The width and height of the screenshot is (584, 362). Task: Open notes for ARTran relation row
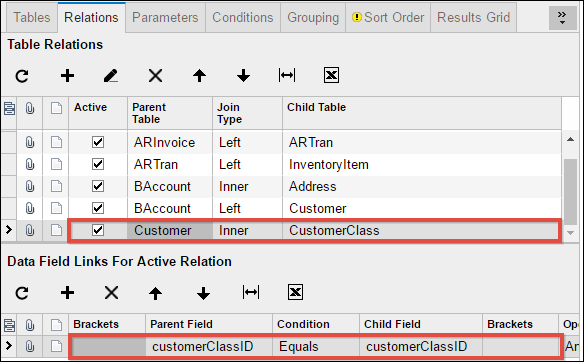pos(56,164)
